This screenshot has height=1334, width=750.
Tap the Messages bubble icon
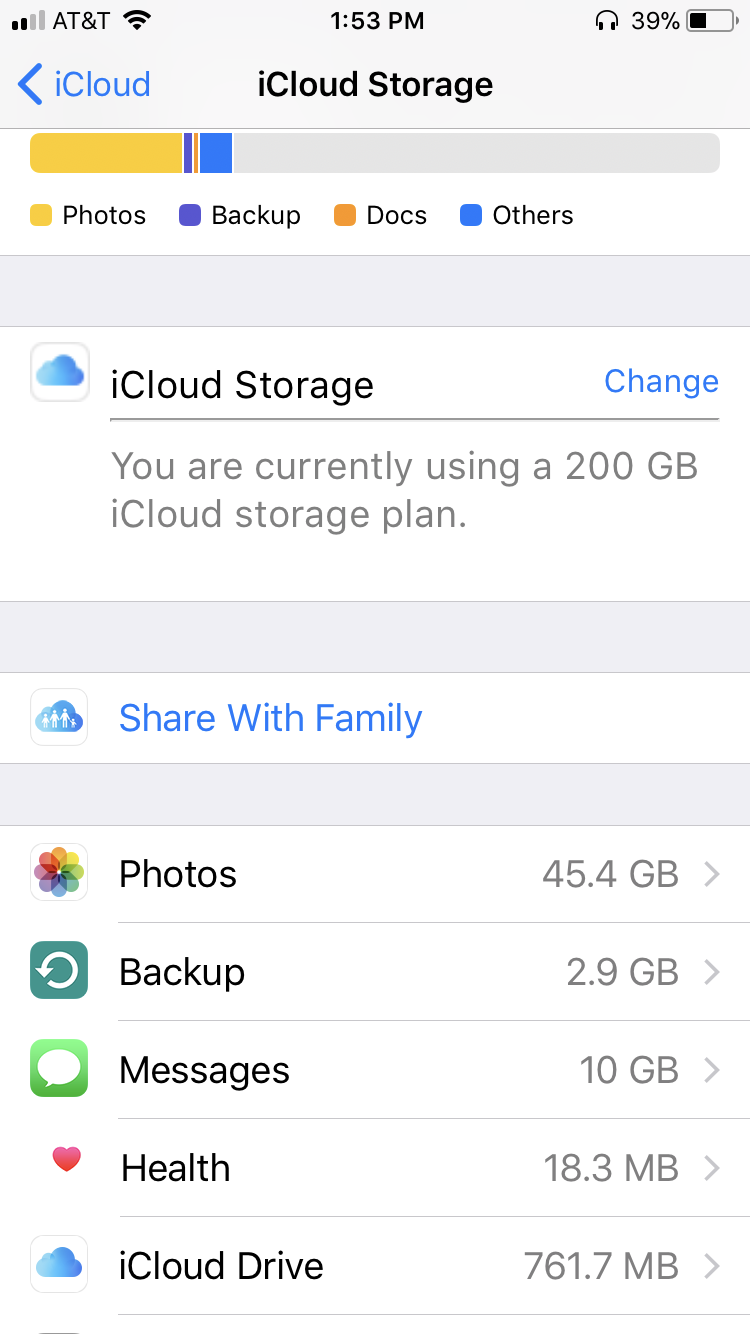(59, 1068)
